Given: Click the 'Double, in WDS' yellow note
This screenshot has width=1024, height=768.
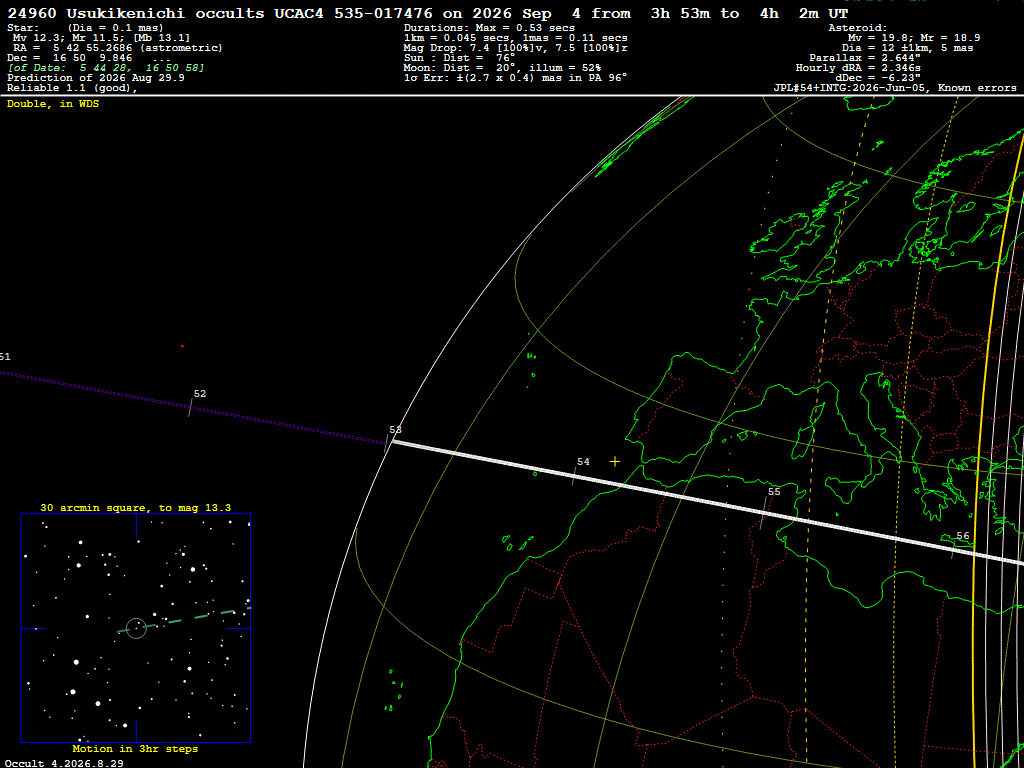Looking at the screenshot, I should pyautogui.click(x=53, y=104).
